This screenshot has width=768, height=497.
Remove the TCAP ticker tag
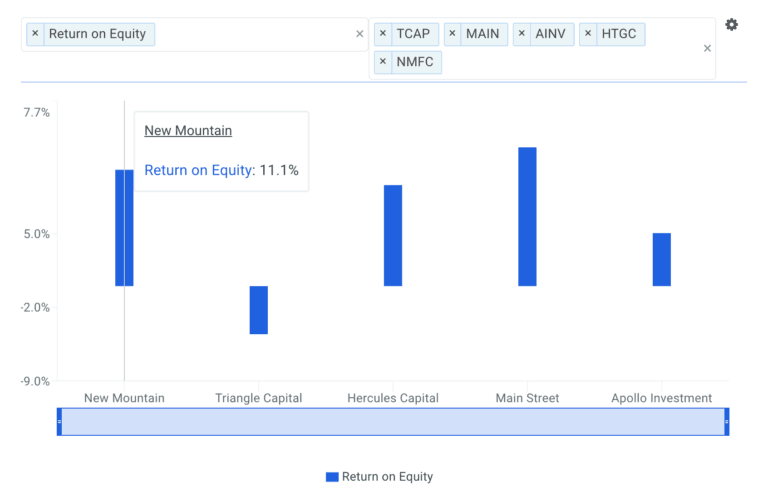(383, 34)
